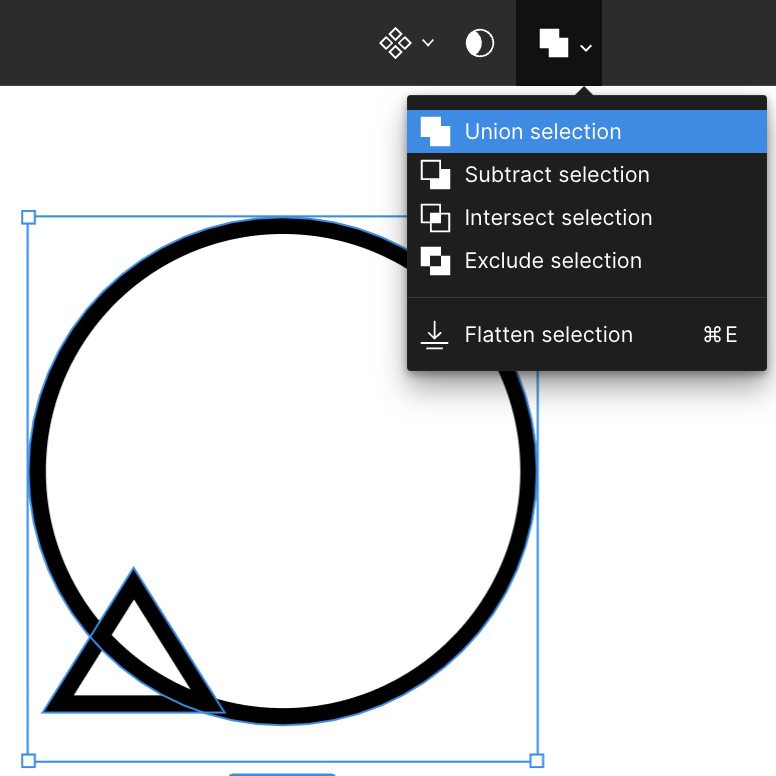Click the Intersect selection icon
Image resolution: width=776 pixels, height=776 pixels.
435,218
